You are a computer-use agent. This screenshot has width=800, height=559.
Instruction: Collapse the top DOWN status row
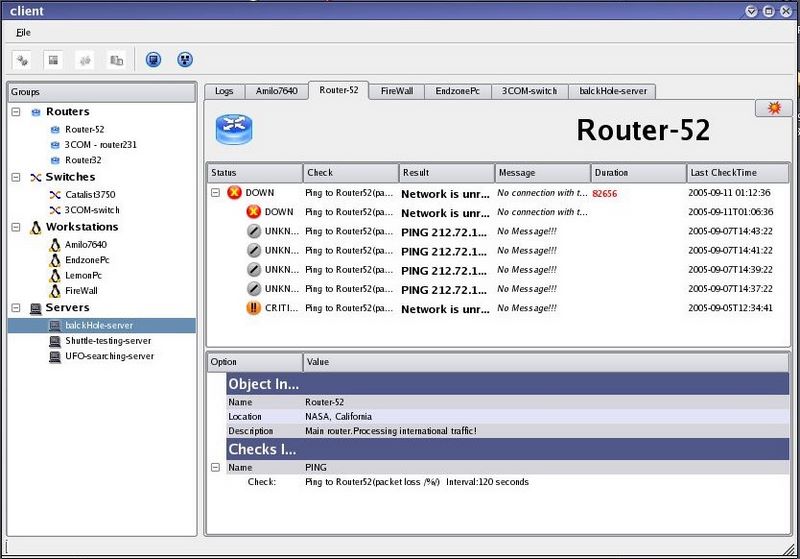(216, 192)
